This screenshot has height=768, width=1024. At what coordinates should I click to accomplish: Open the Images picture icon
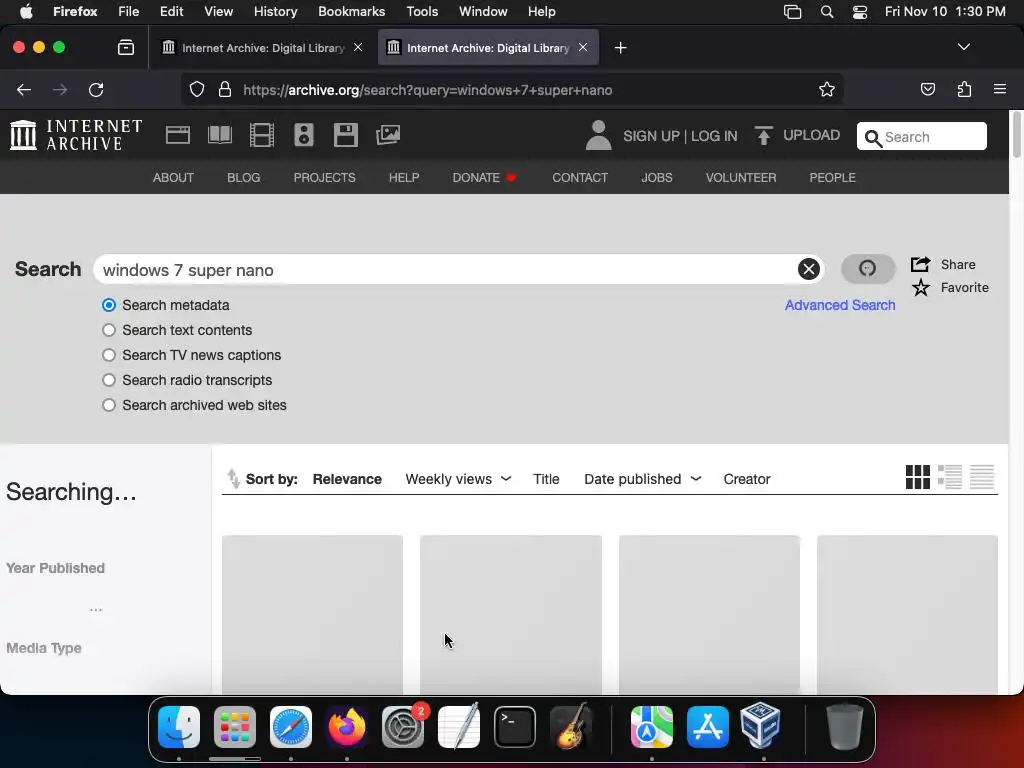[x=388, y=135]
